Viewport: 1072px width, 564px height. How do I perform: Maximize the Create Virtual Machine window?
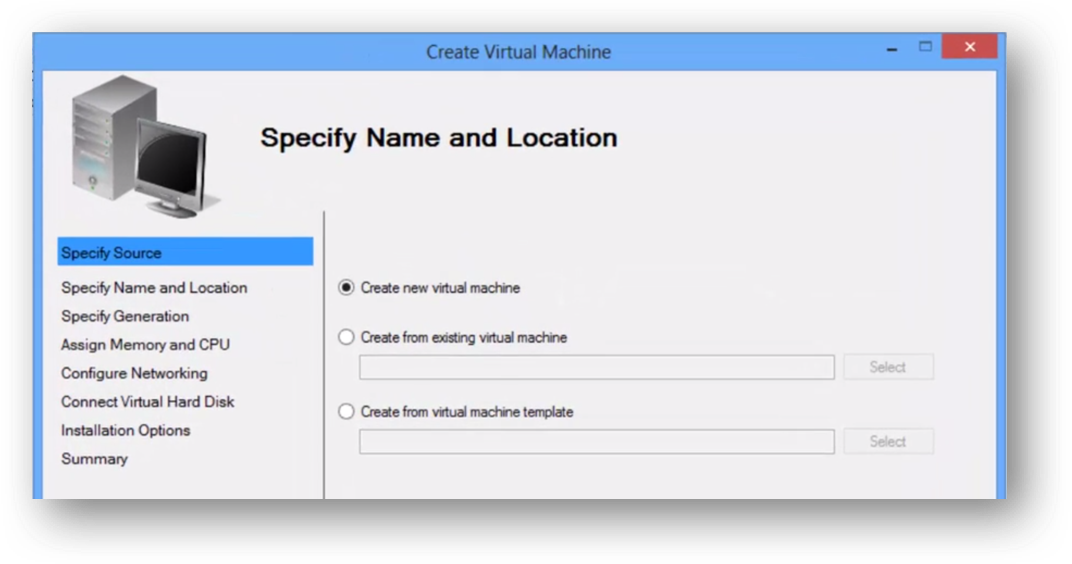[x=925, y=47]
